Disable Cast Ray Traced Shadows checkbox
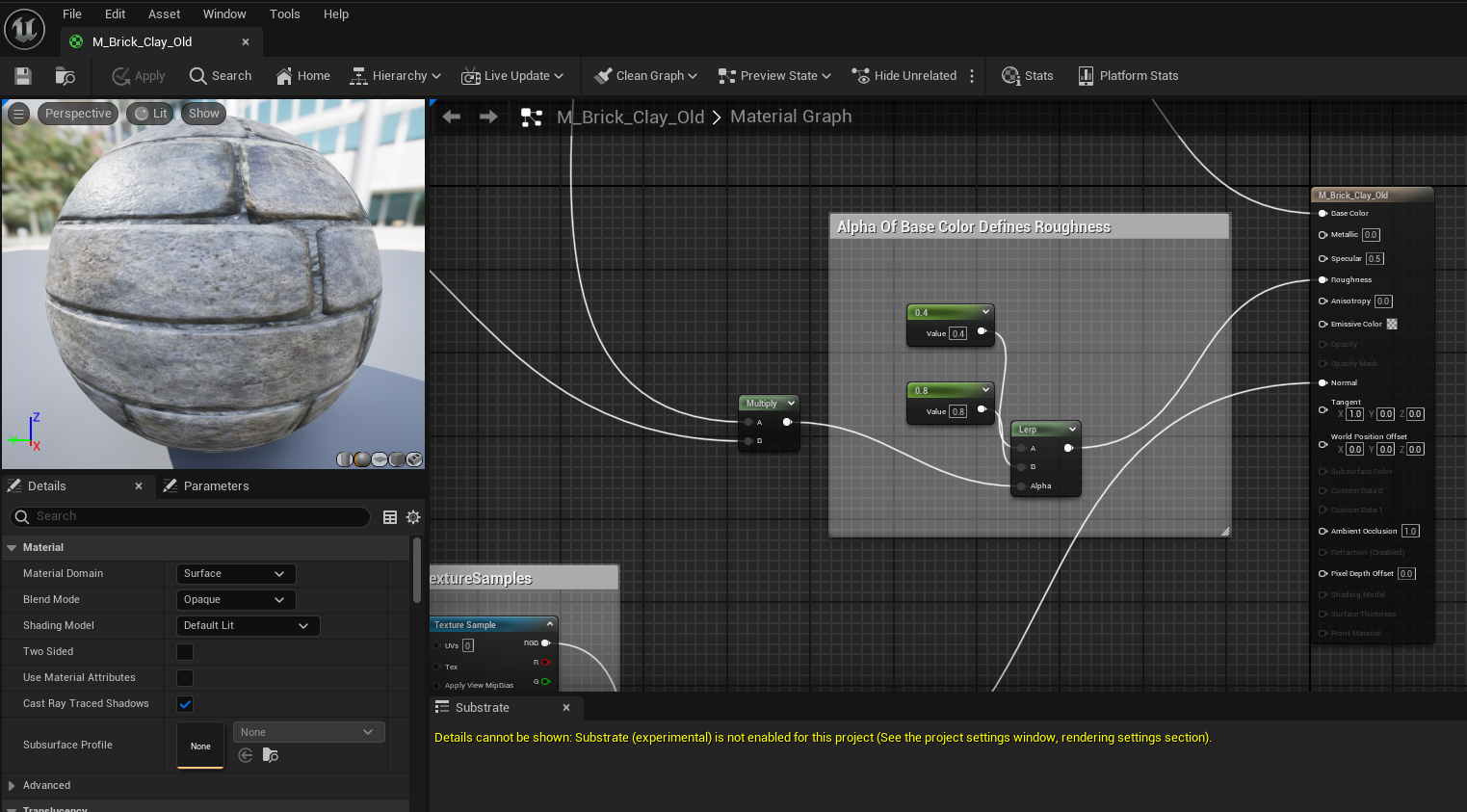Screen dimensions: 1467x812 [x=185, y=704]
